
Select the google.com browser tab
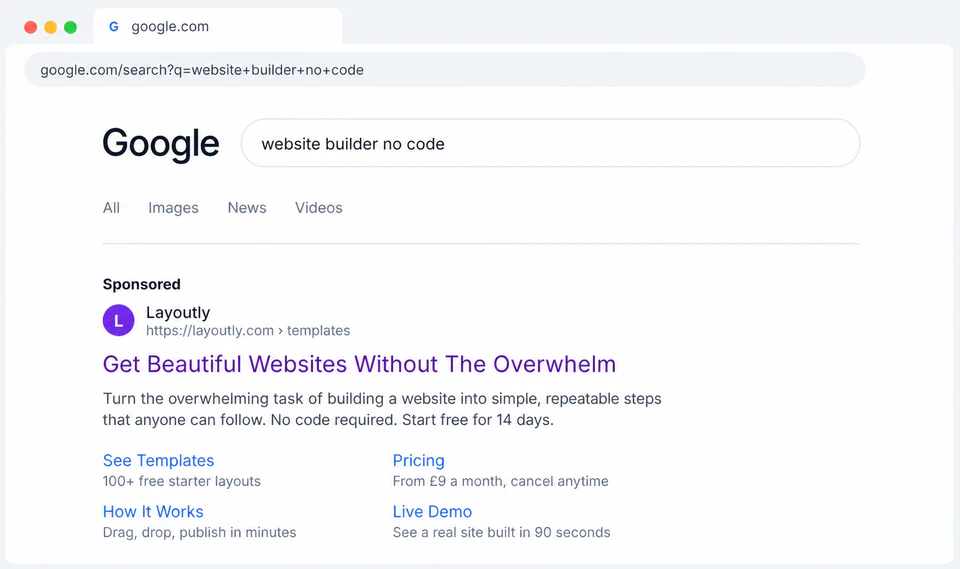218,26
